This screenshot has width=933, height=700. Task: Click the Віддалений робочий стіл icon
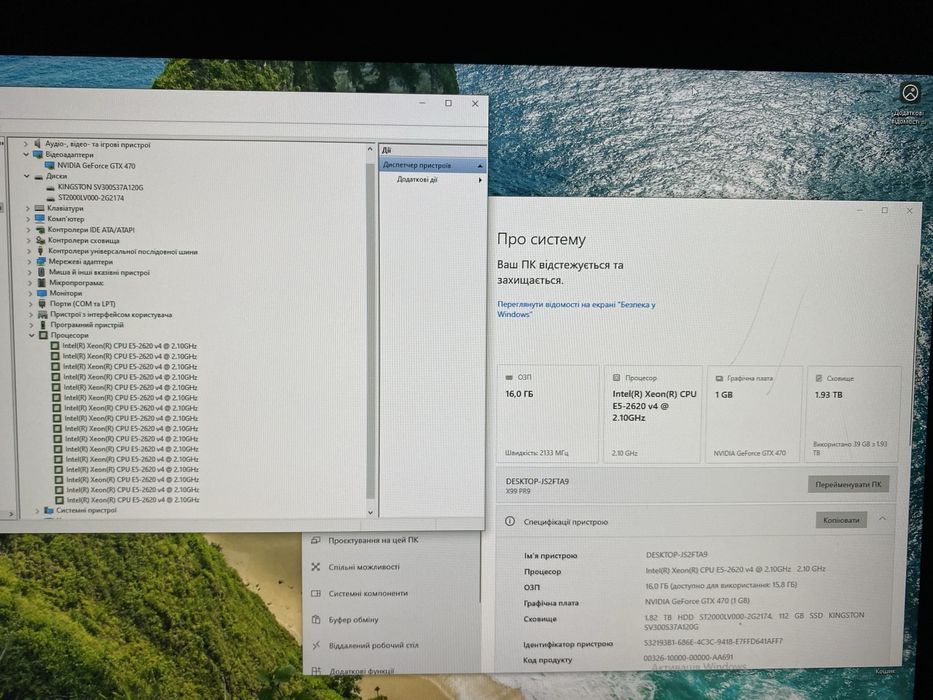(x=316, y=645)
